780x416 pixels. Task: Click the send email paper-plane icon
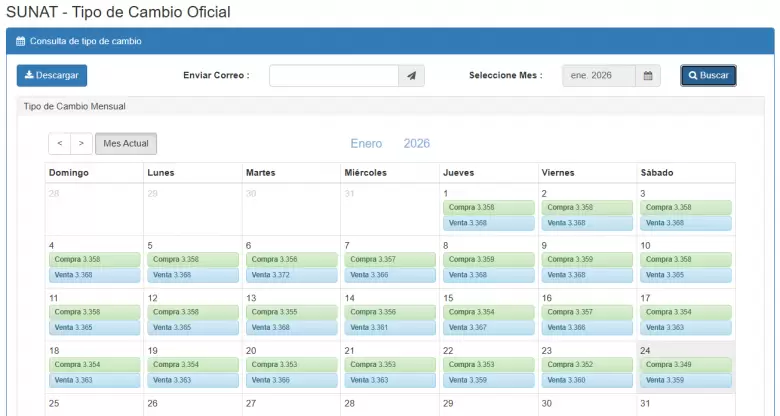click(412, 76)
